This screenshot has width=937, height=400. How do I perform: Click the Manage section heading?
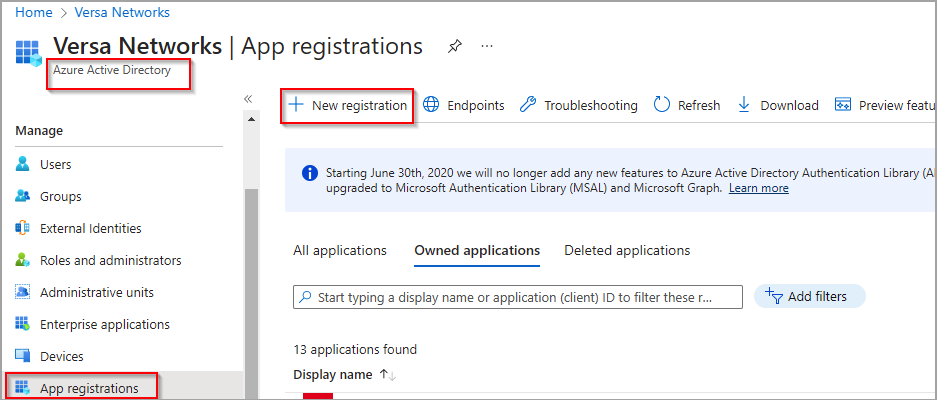39,130
